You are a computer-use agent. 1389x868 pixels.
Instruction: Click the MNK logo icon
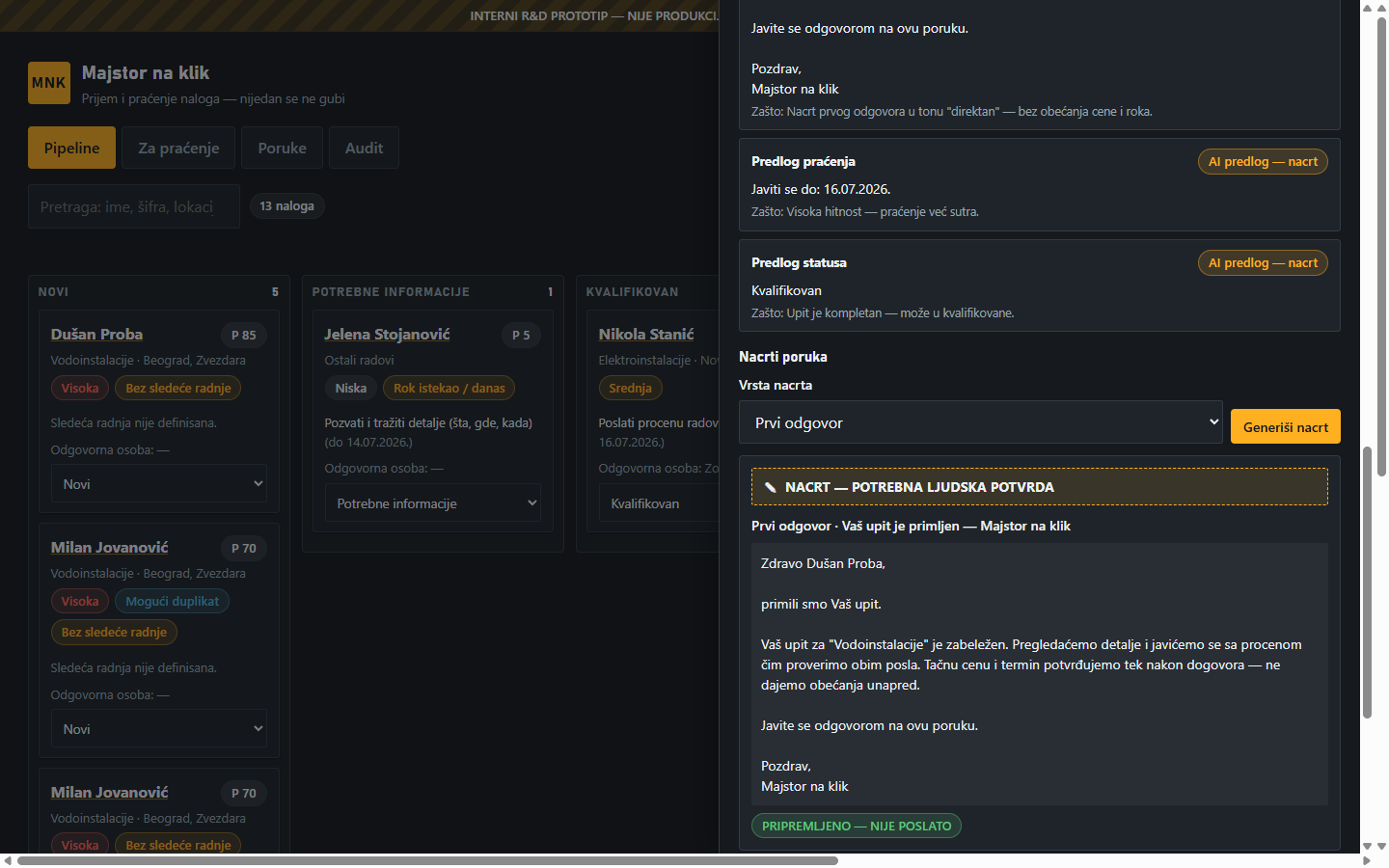pyautogui.click(x=49, y=83)
